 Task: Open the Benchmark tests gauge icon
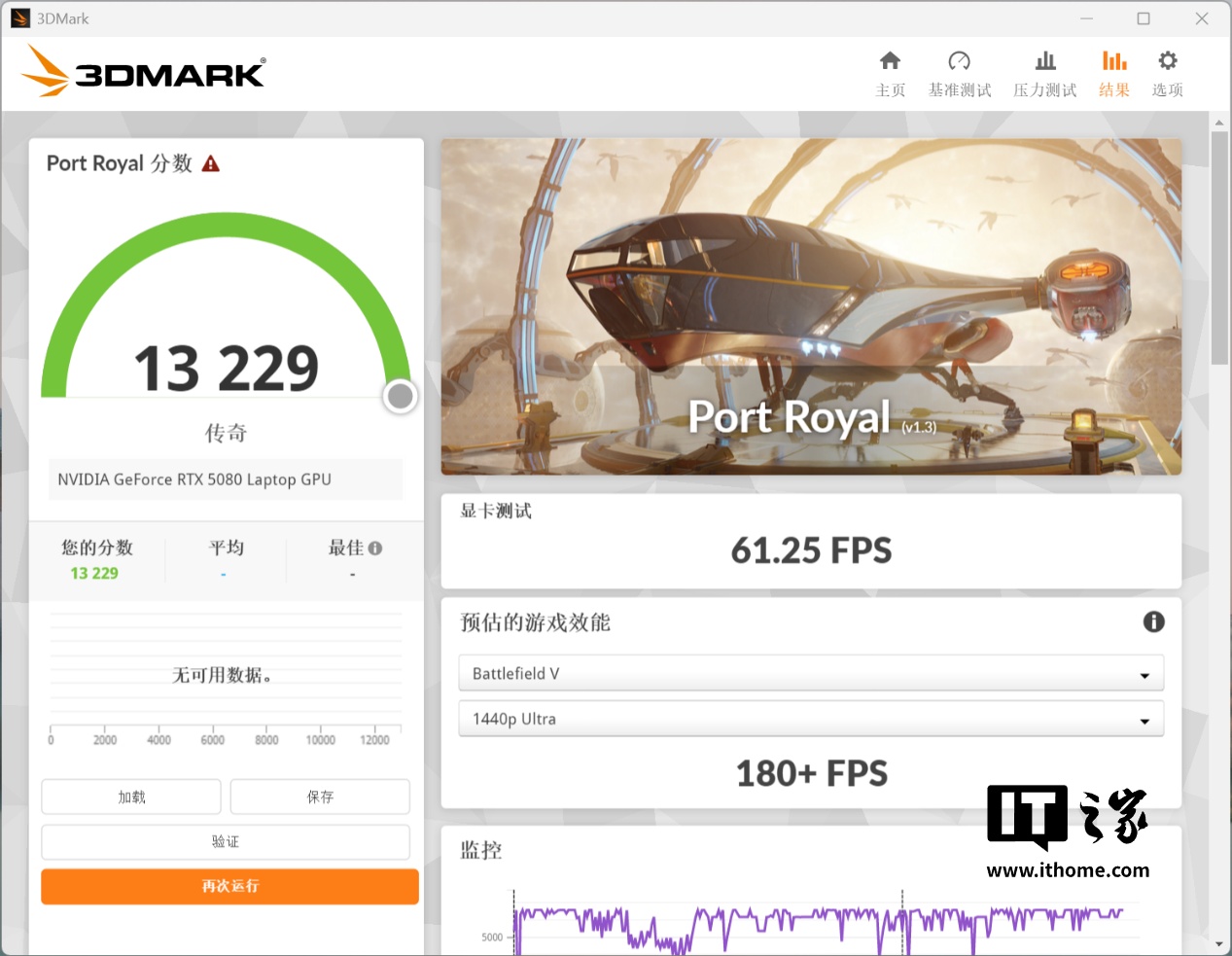coord(959,62)
